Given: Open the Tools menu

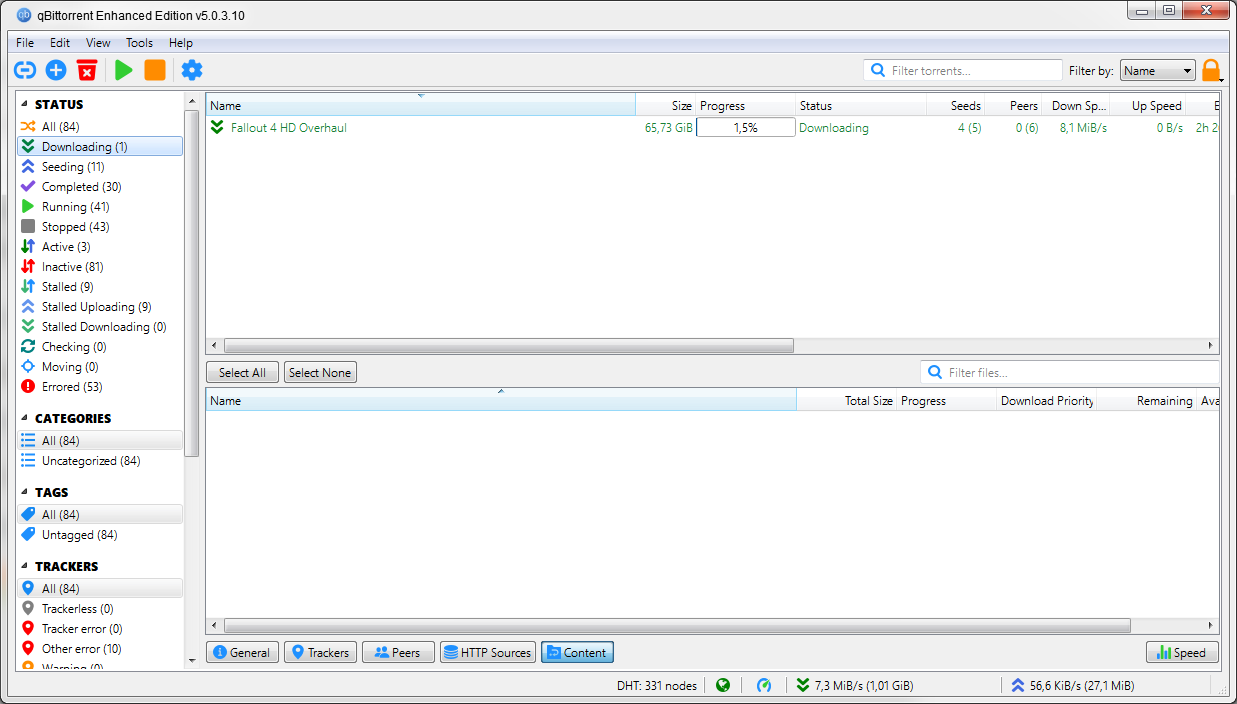Looking at the screenshot, I should (139, 43).
